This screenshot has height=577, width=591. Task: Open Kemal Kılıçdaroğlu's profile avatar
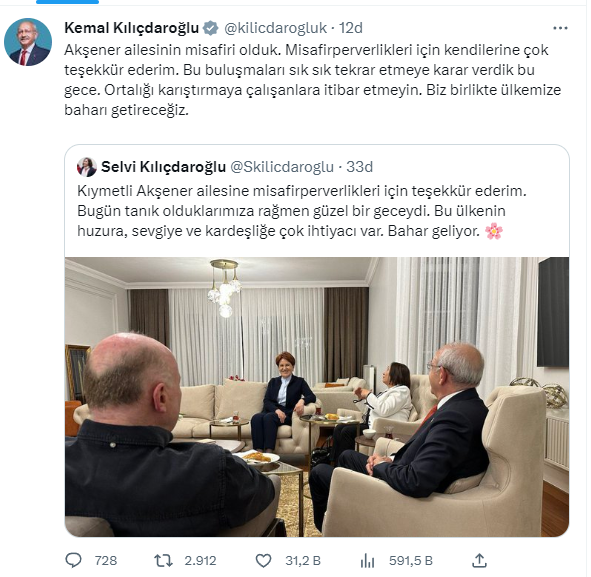pyautogui.click(x=28, y=42)
